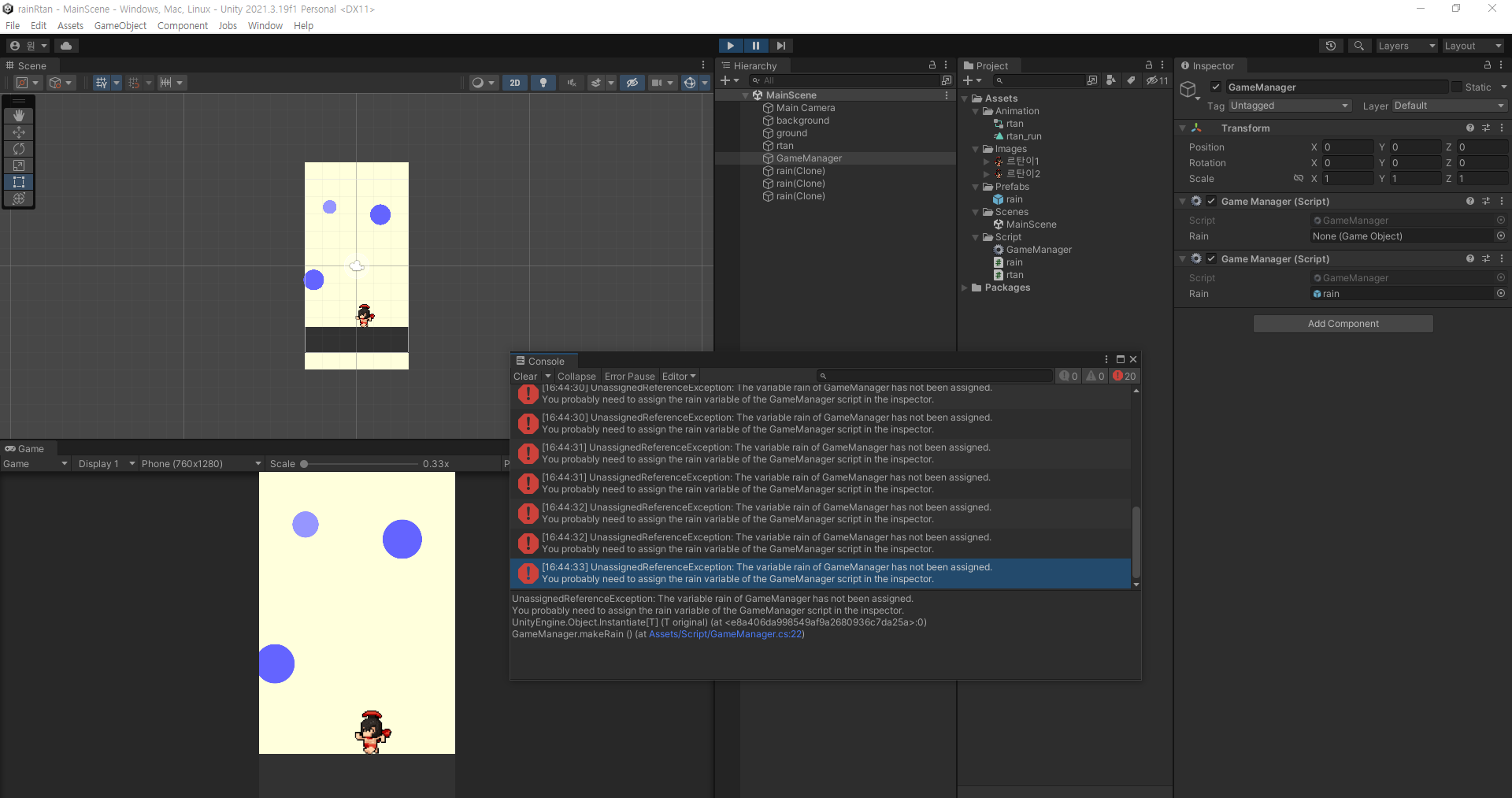This screenshot has height=798, width=1512.
Task: Enable the Static checkbox
Action: click(x=1457, y=87)
